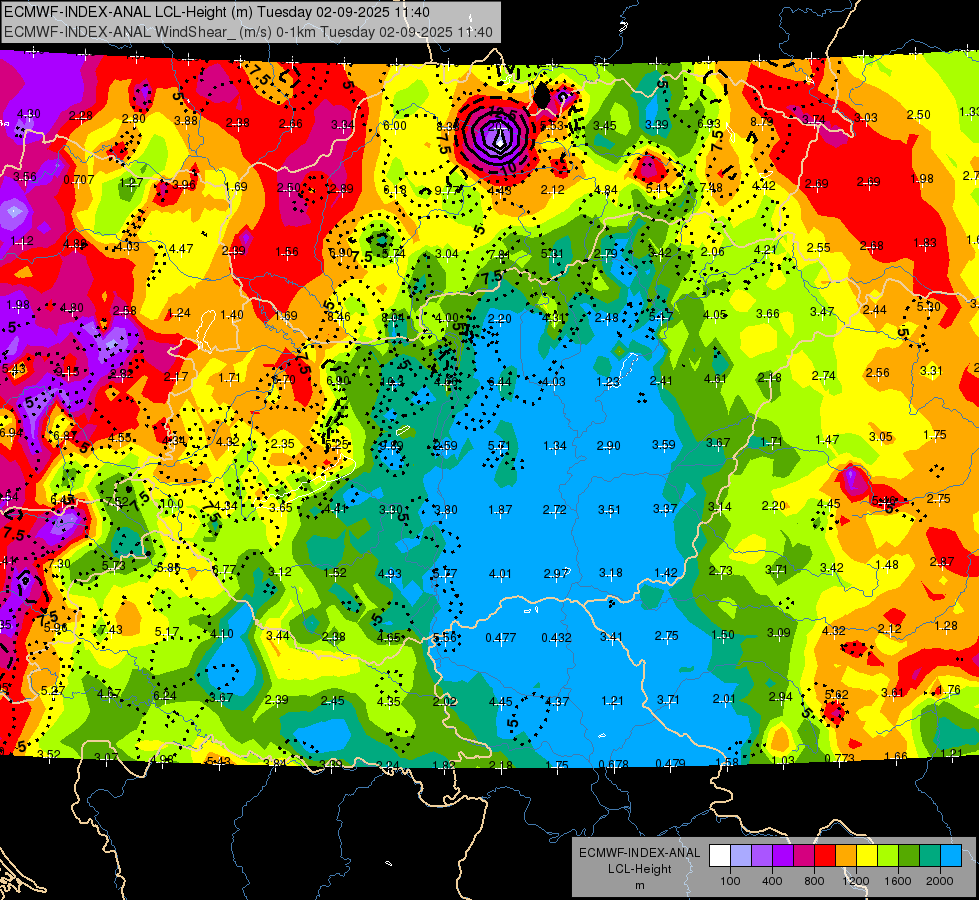Click the wind shear value 2.90

[609, 445]
